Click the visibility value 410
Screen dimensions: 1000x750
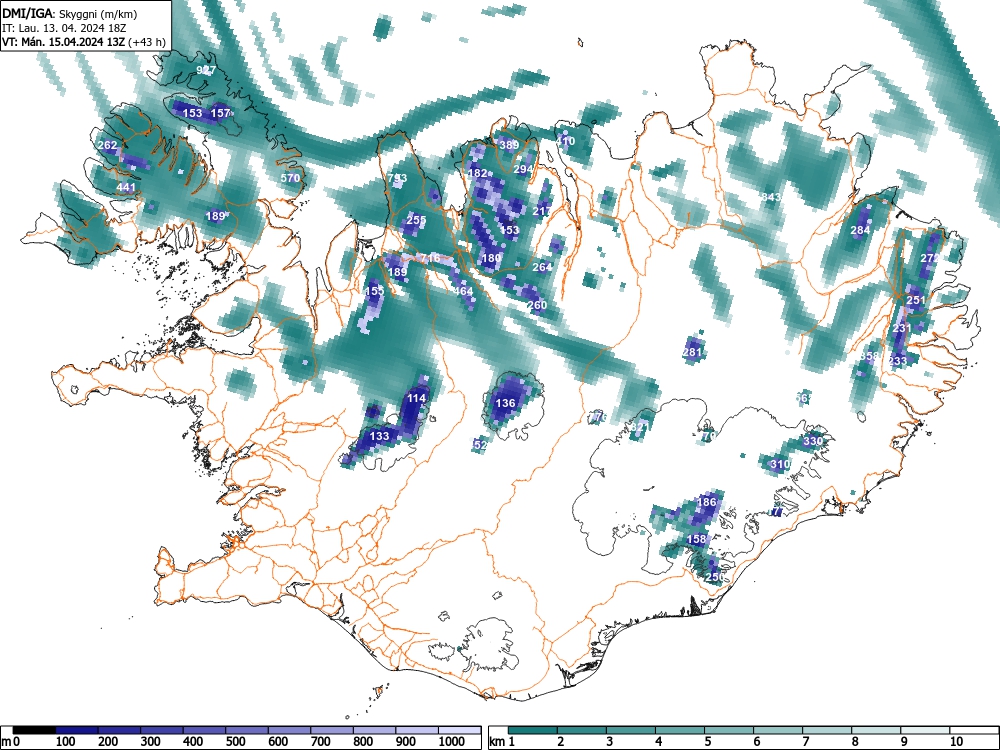(x=566, y=141)
